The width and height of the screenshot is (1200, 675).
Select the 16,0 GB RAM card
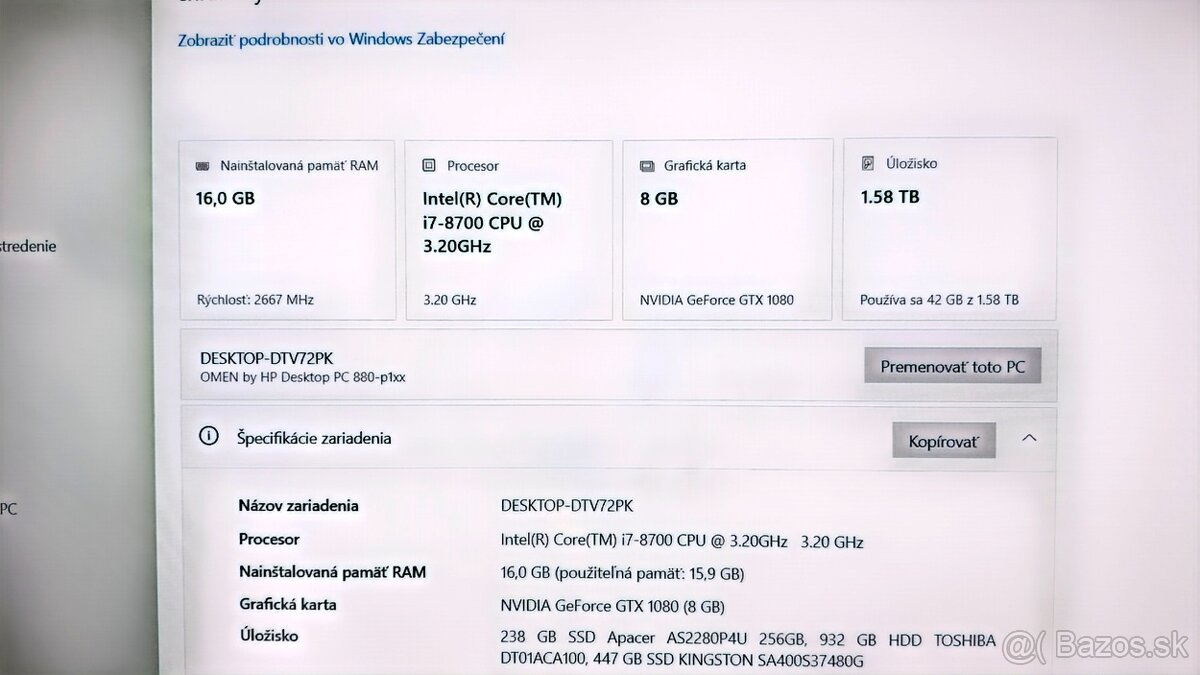click(x=287, y=228)
